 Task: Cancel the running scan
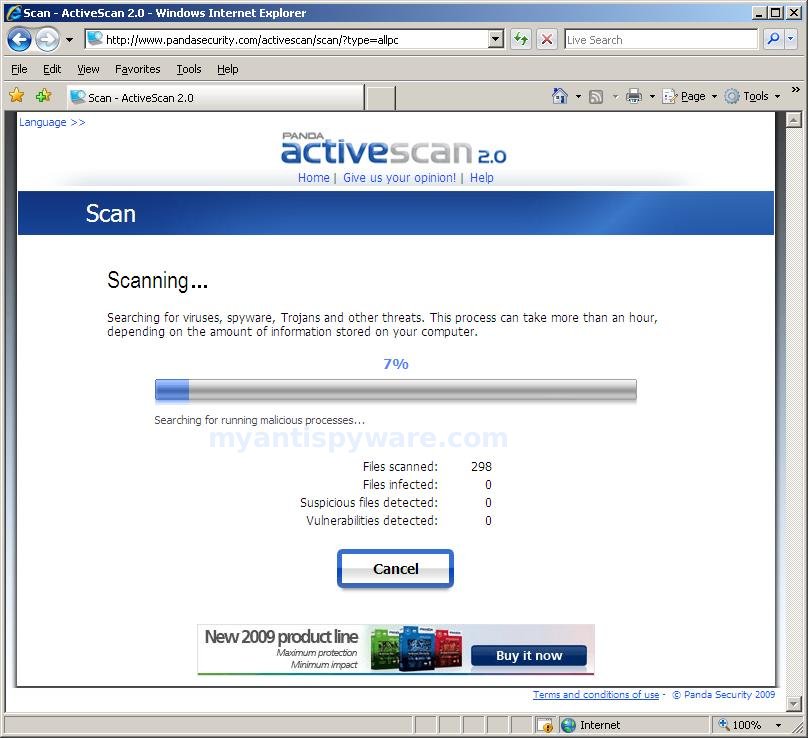395,568
